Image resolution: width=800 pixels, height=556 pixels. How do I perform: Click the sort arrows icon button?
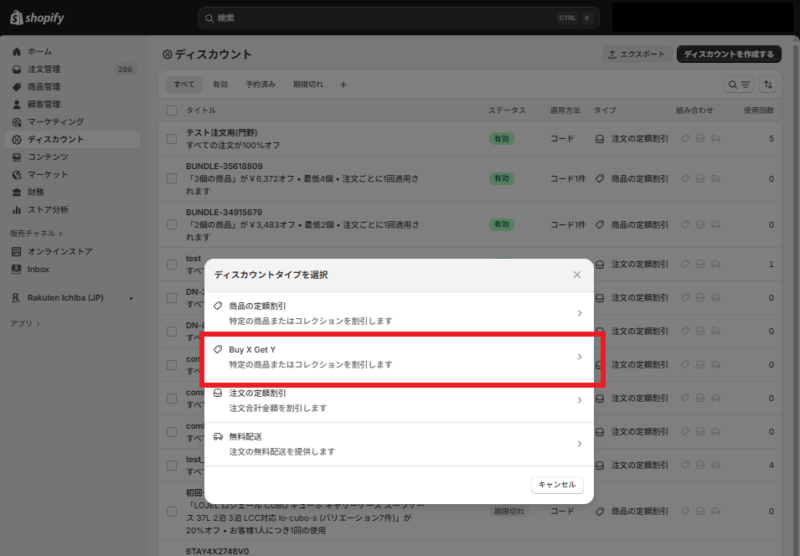(768, 85)
